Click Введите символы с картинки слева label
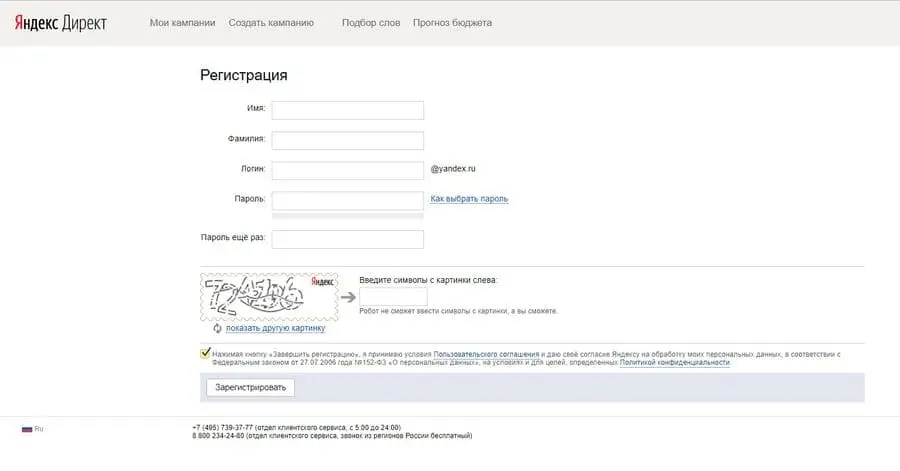 click(428, 280)
